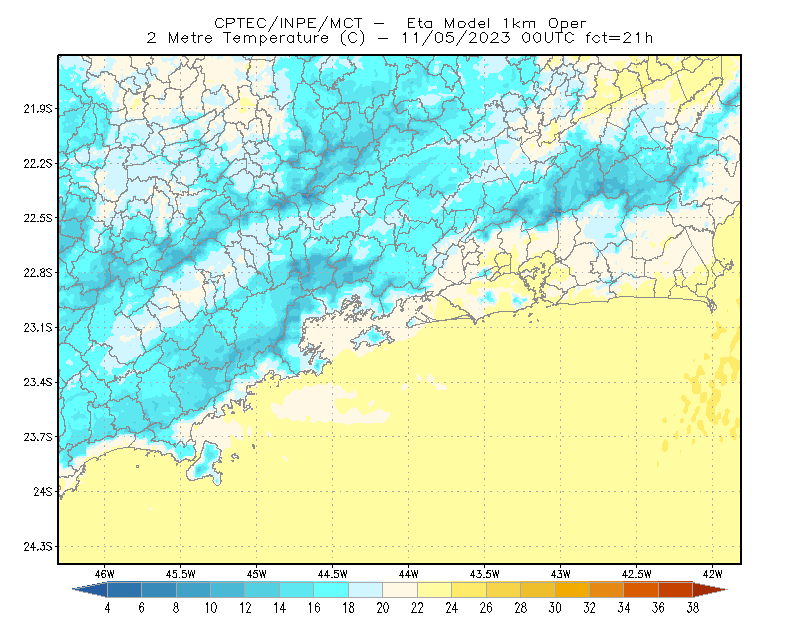Image resolution: width=800 pixels, height=618 pixels.
Task: Click the colorbar value '12'
Action: (245, 608)
